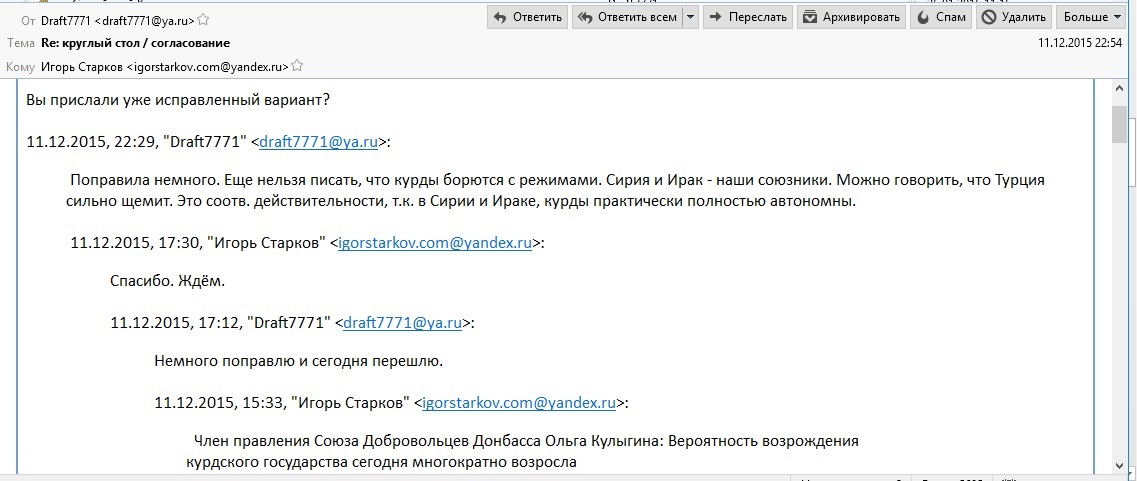Open igorstarkov.com@yandex.ru link in 17:30 quote

point(435,242)
